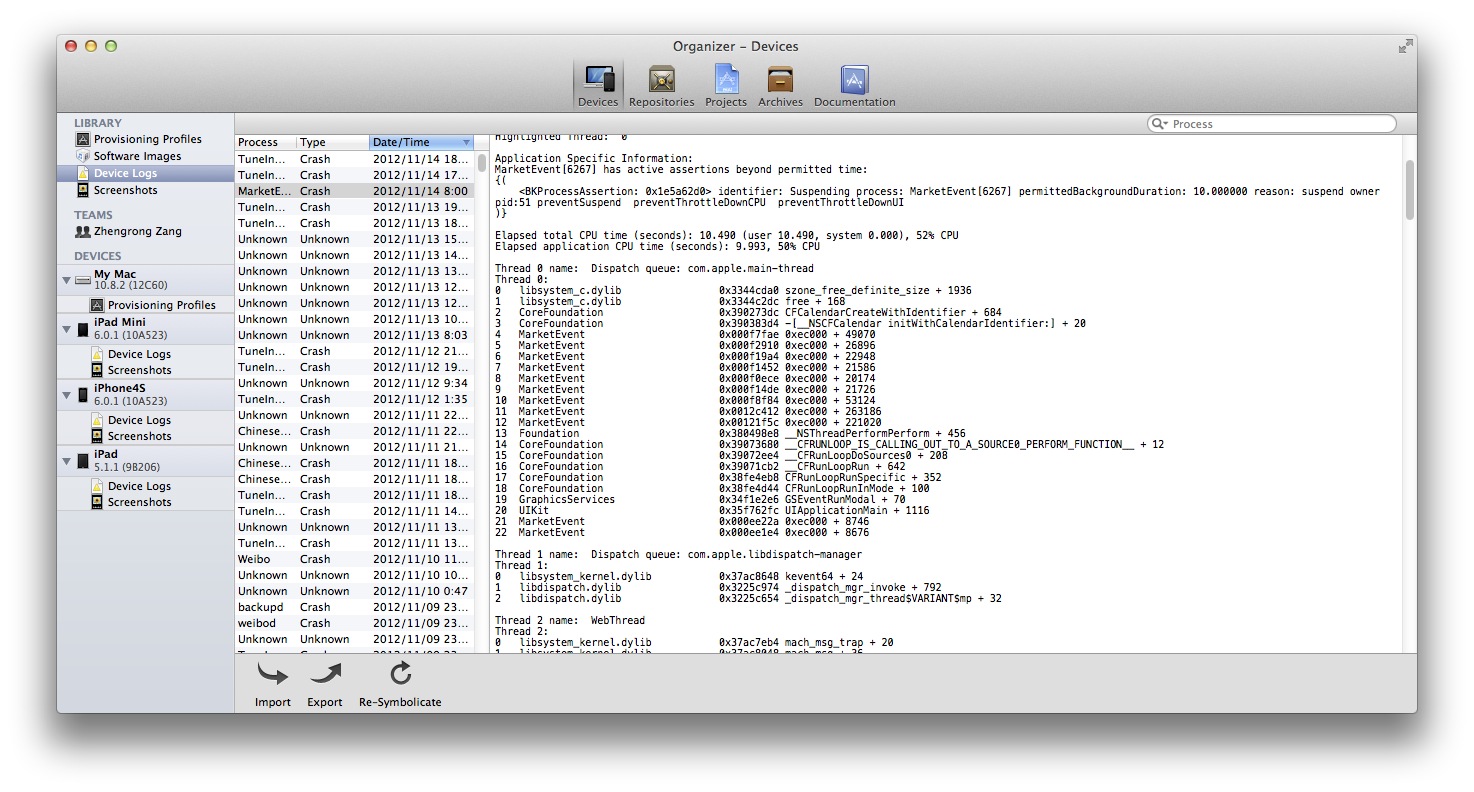Collapse the iPhone4S disclosure triangle
Image resolution: width=1474 pixels, height=792 pixels.
coord(67,395)
